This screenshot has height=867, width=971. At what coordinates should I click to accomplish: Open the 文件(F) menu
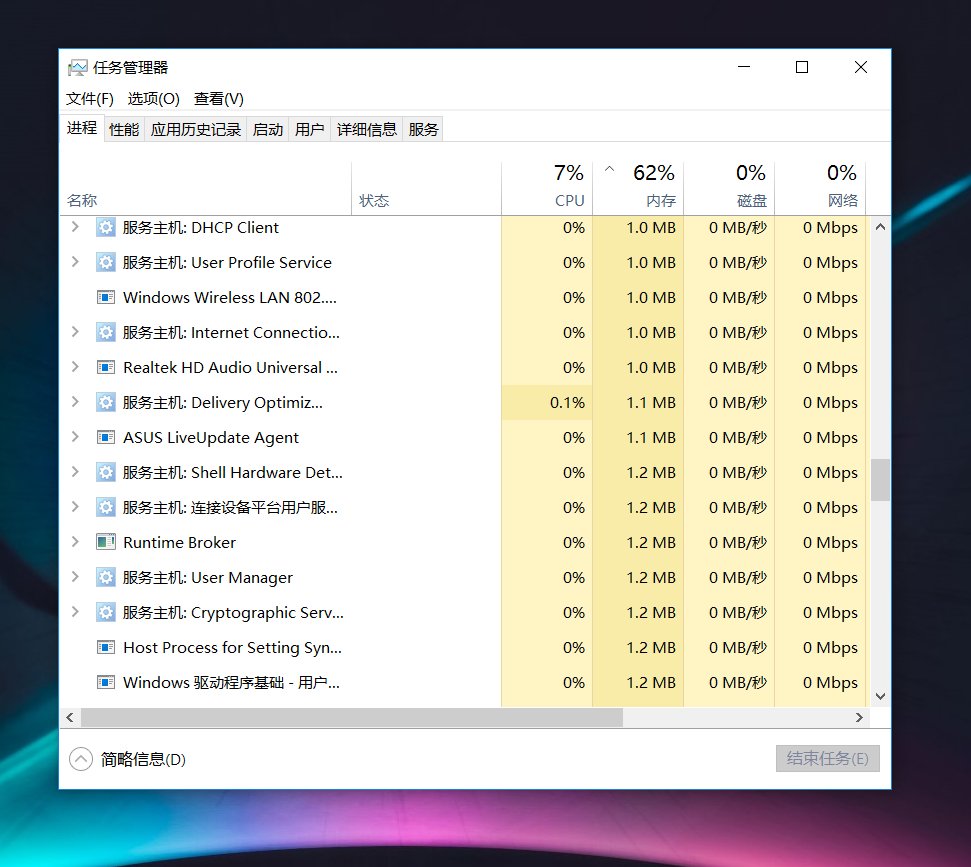90,99
